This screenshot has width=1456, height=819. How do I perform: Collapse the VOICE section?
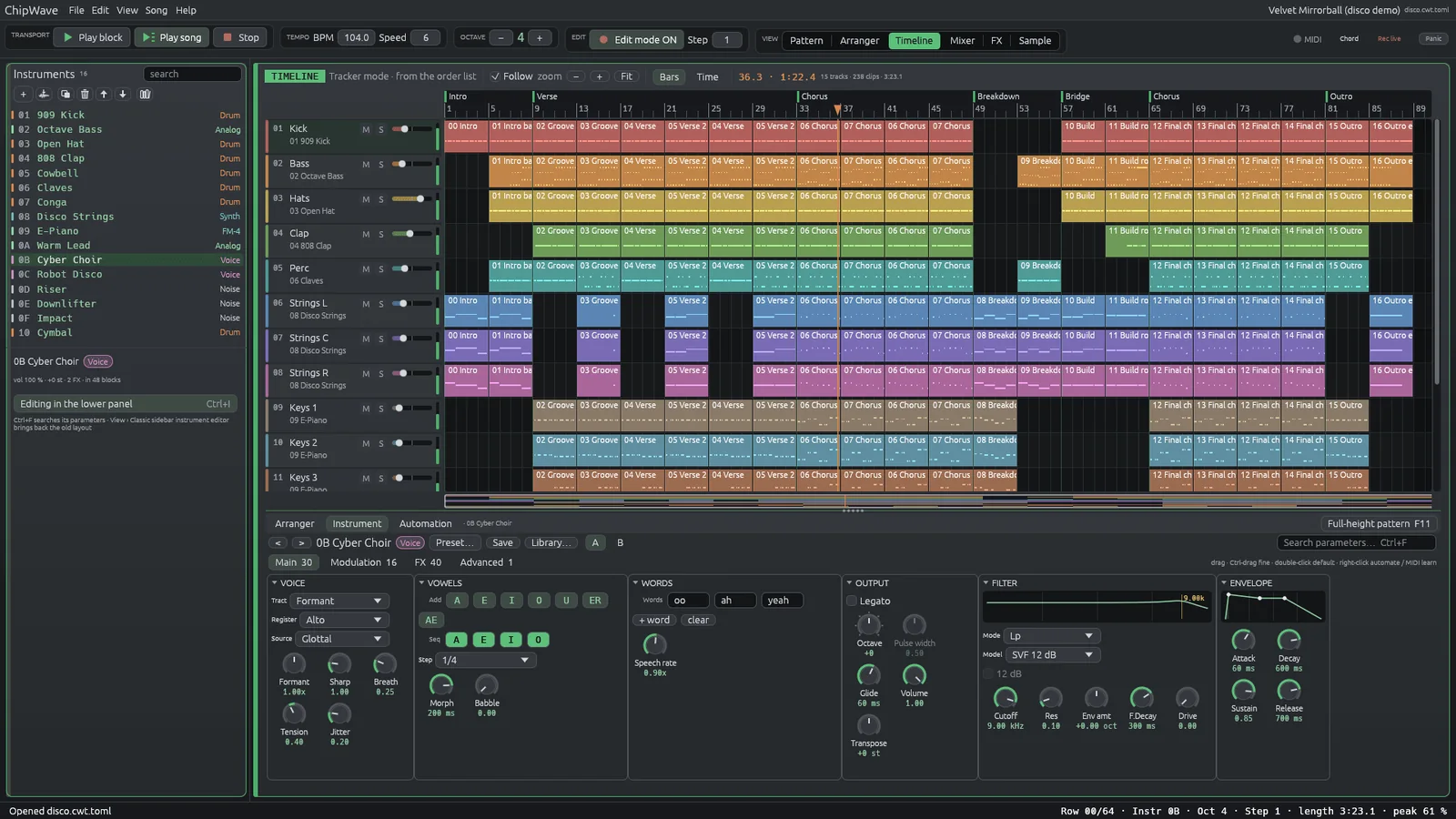[275, 583]
